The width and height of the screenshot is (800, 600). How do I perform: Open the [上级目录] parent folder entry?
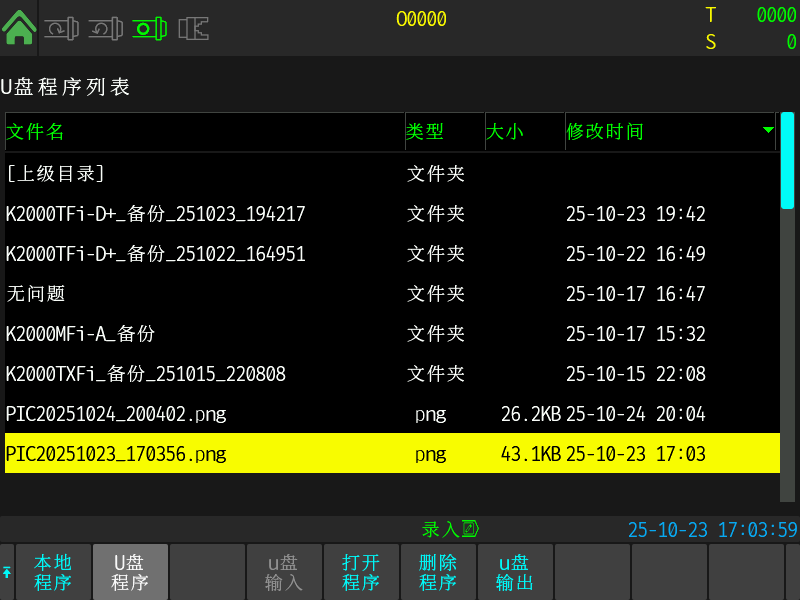[56, 173]
